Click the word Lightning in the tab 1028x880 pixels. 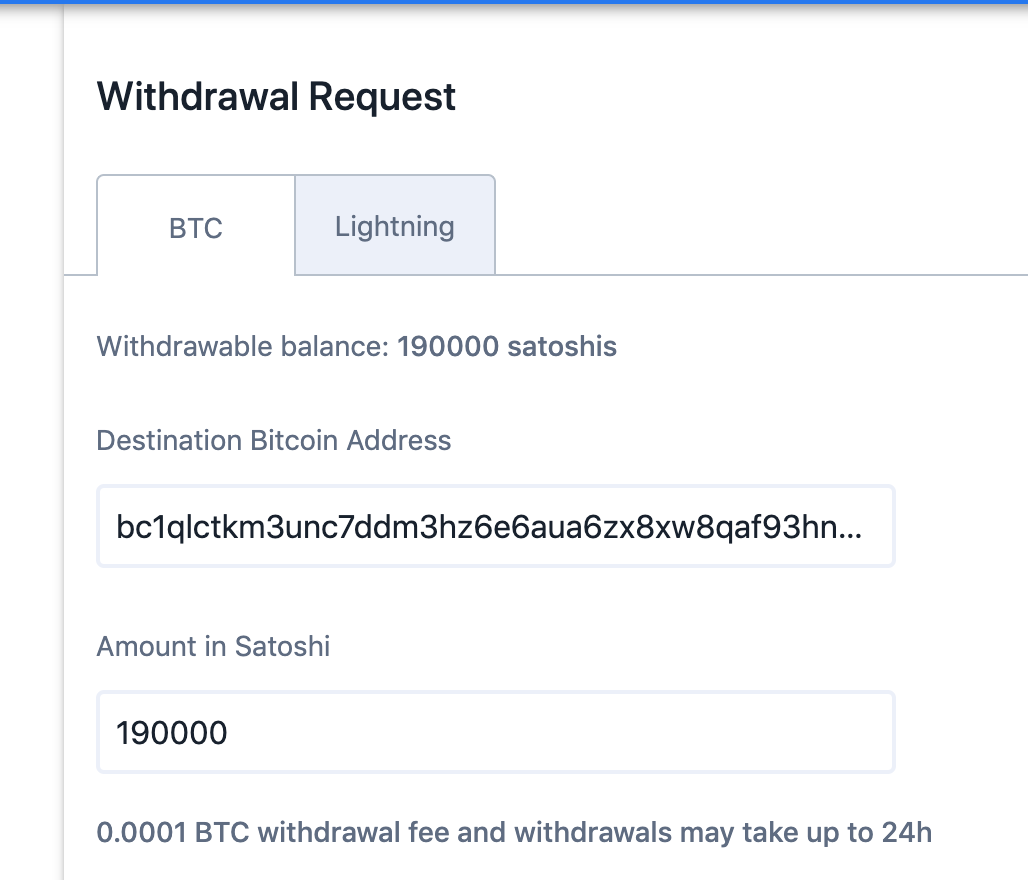[395, 227]
